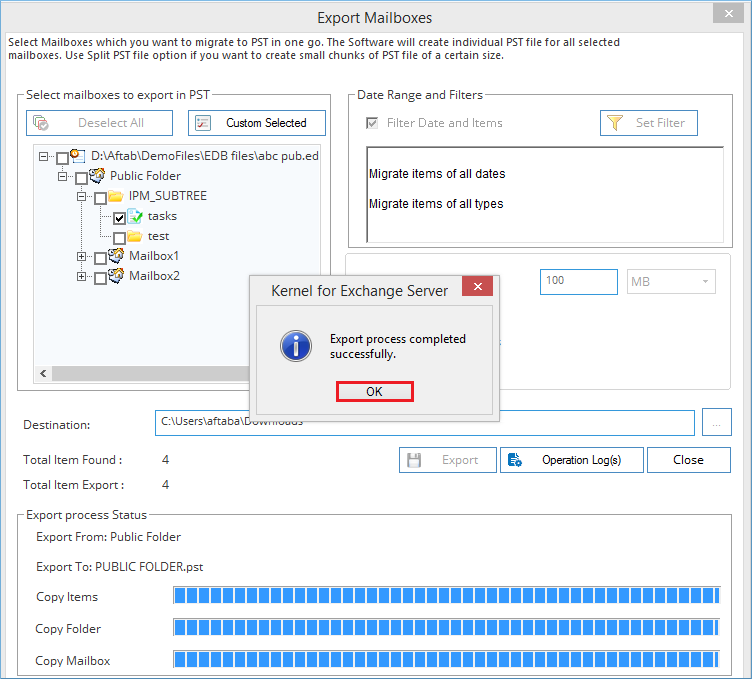Select the tasks tree label
Image resolution: width=752 pixels, height=679 pixels.
[x=162, y=216]
